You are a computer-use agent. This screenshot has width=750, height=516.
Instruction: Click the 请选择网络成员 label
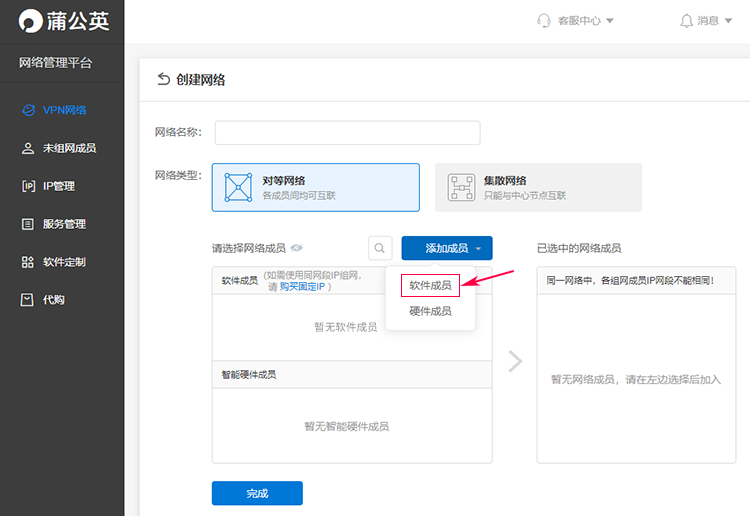[x=249, y=248]
